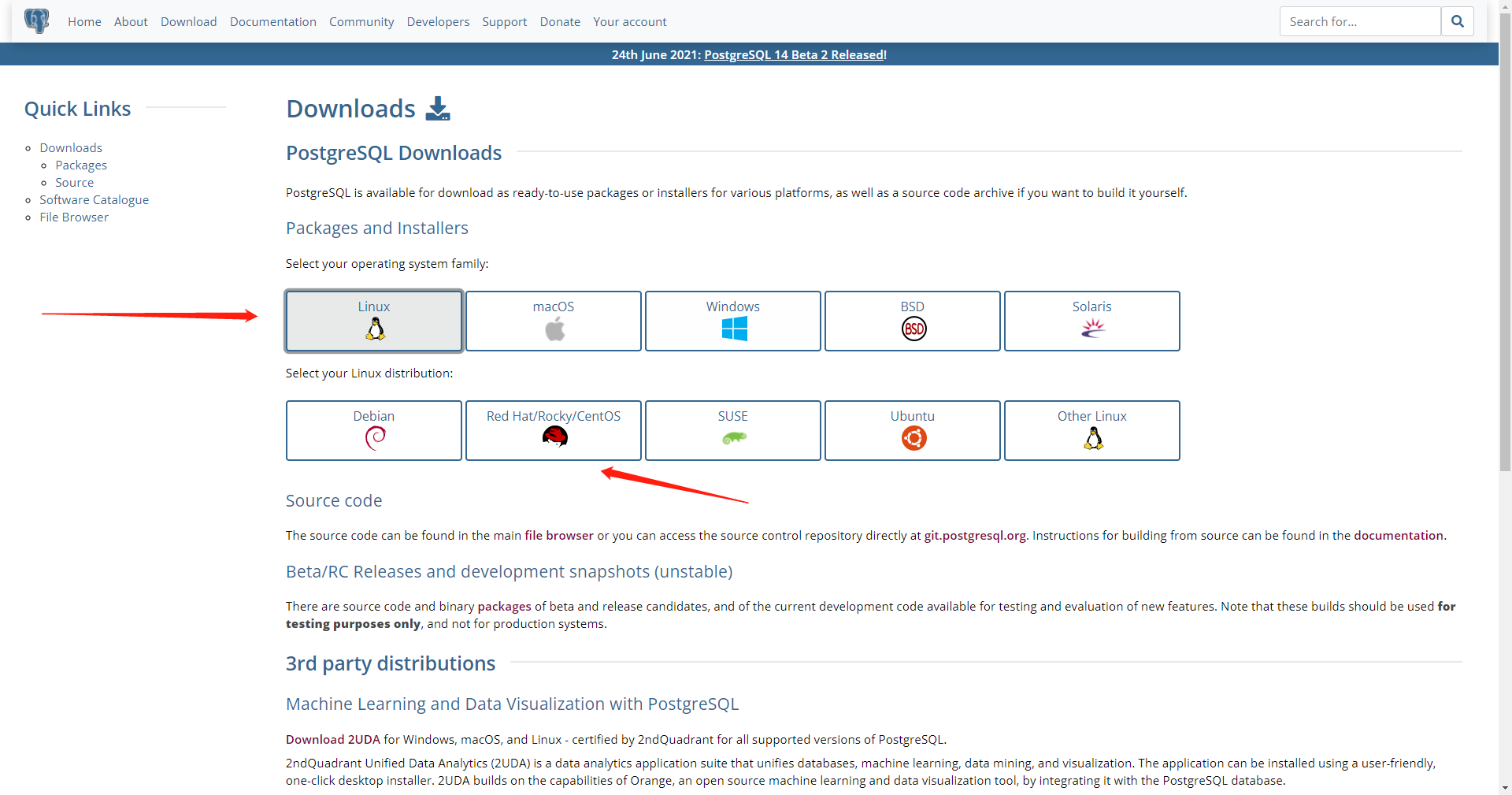The height and width of the screenshot is (795, 1512).
Task: Select macOS Apple logo button
Action: pos(554,321)
